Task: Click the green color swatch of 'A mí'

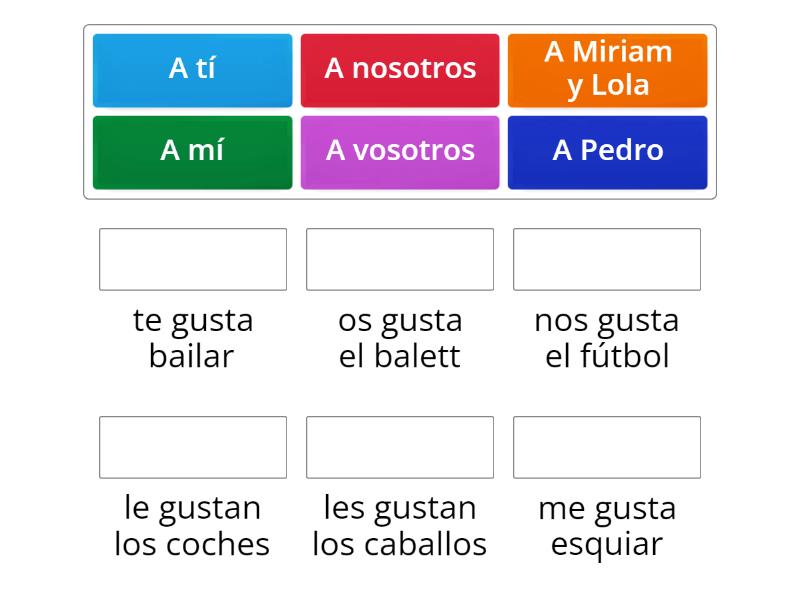Action: tap(192, 151)
